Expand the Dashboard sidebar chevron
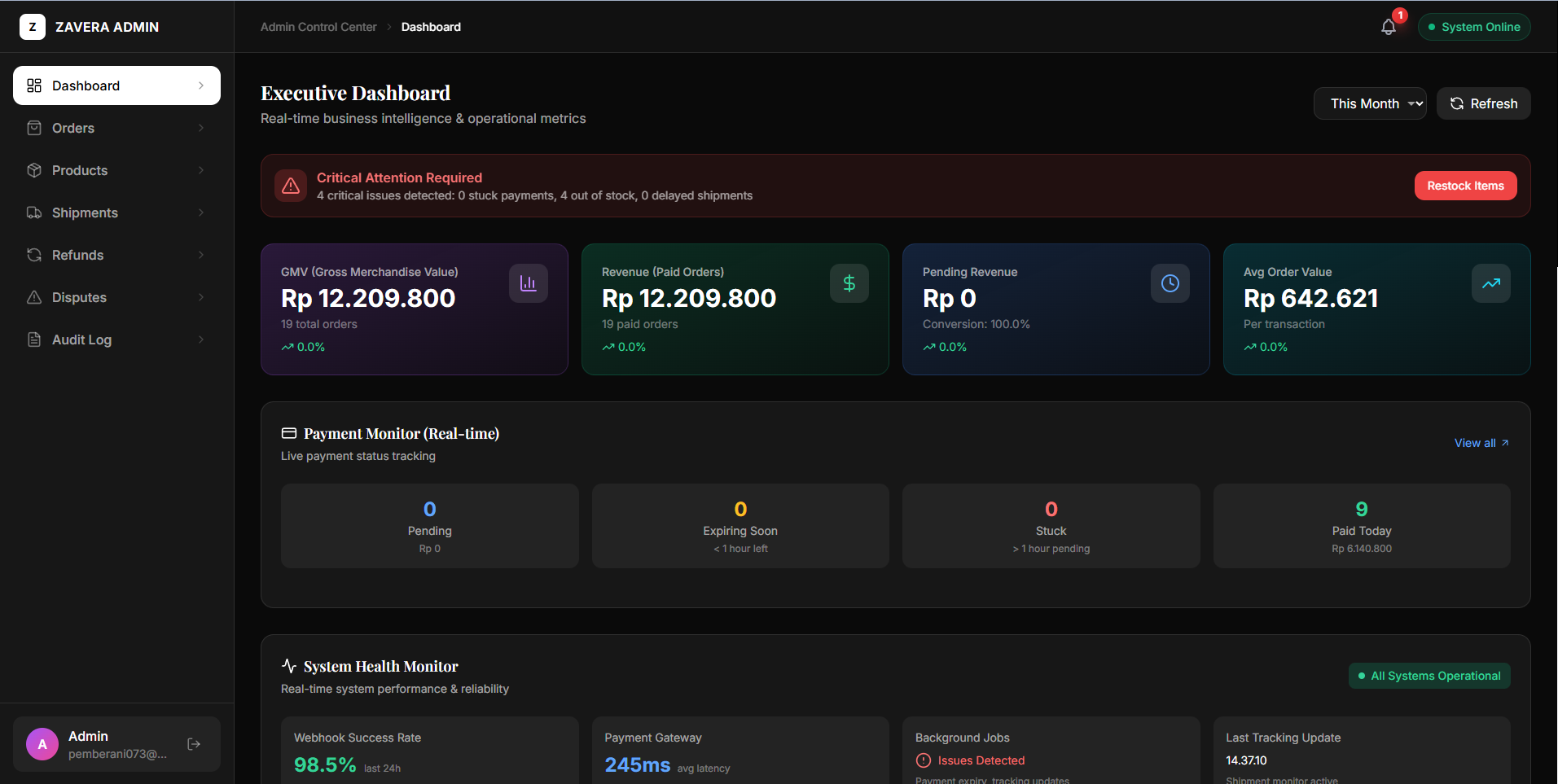Viewport: 1558px width, 784px height. (x=202, y=85)
